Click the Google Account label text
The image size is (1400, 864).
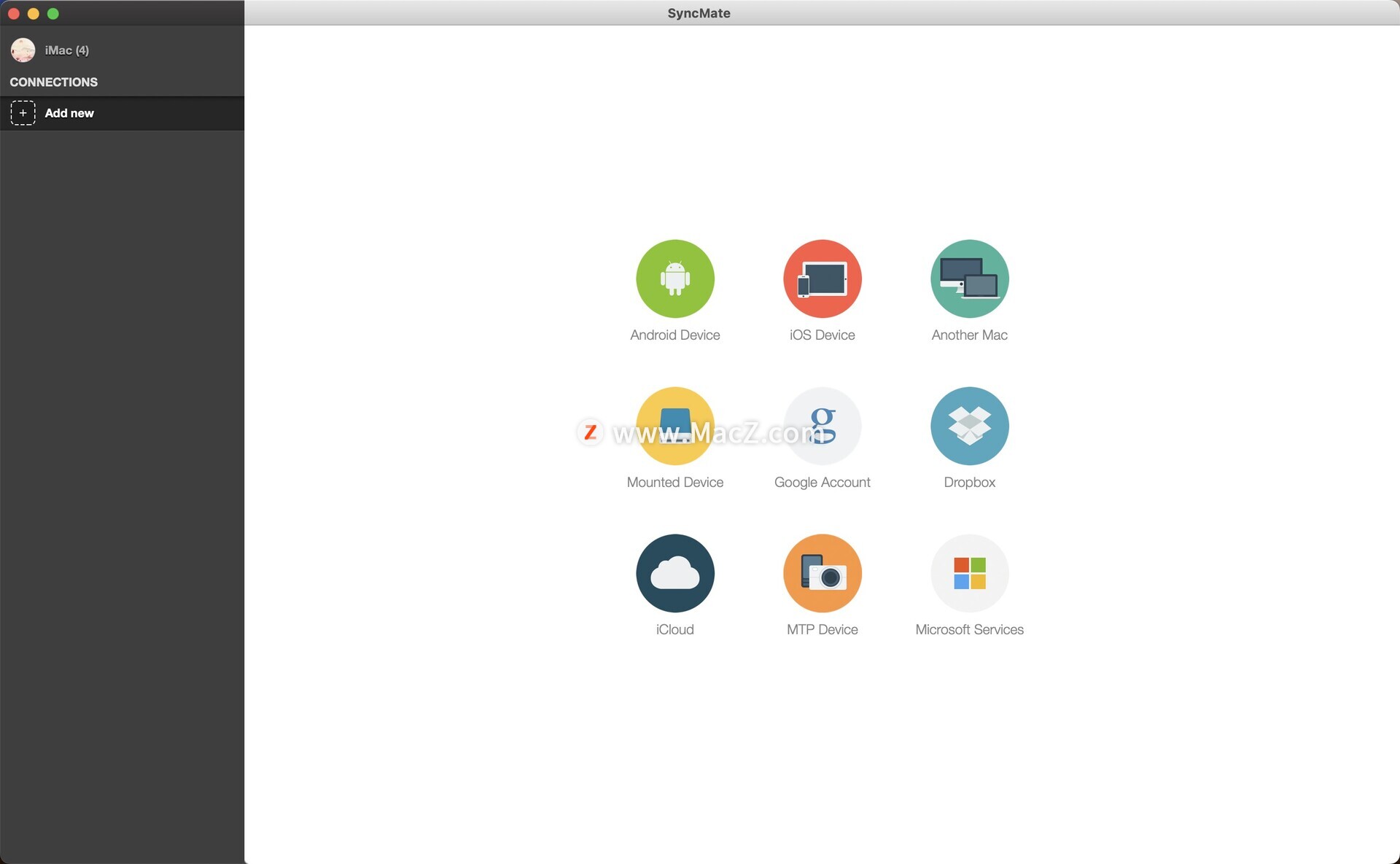(822, 483)
